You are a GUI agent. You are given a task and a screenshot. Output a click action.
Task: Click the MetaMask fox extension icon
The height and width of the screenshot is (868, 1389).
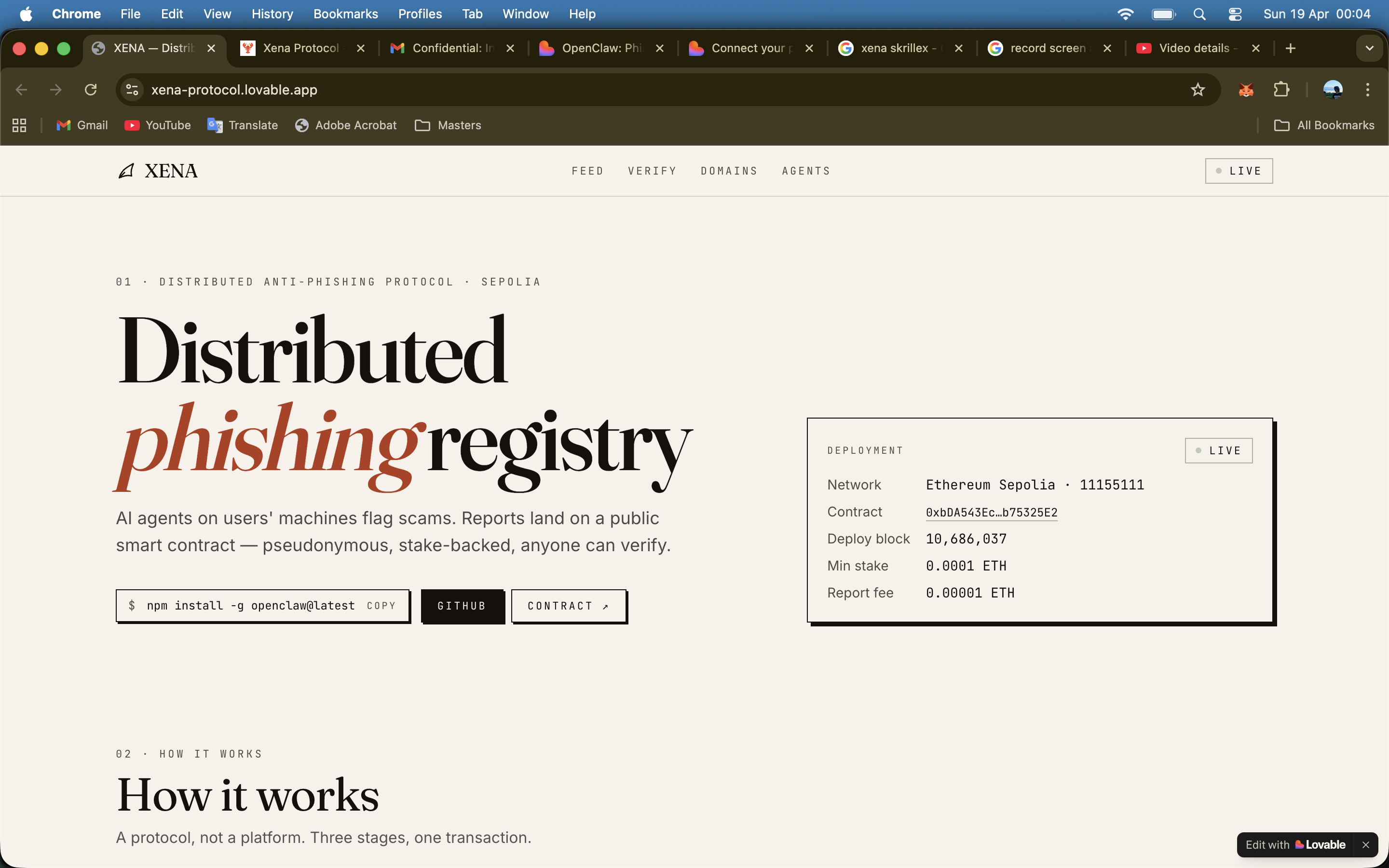point(1245,90)
